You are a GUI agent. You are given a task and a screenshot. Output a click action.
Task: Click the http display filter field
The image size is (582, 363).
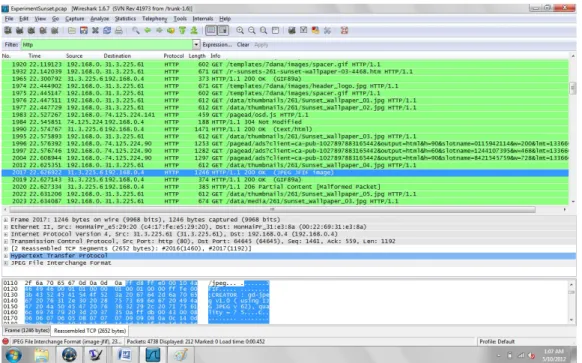click(107, 45)
